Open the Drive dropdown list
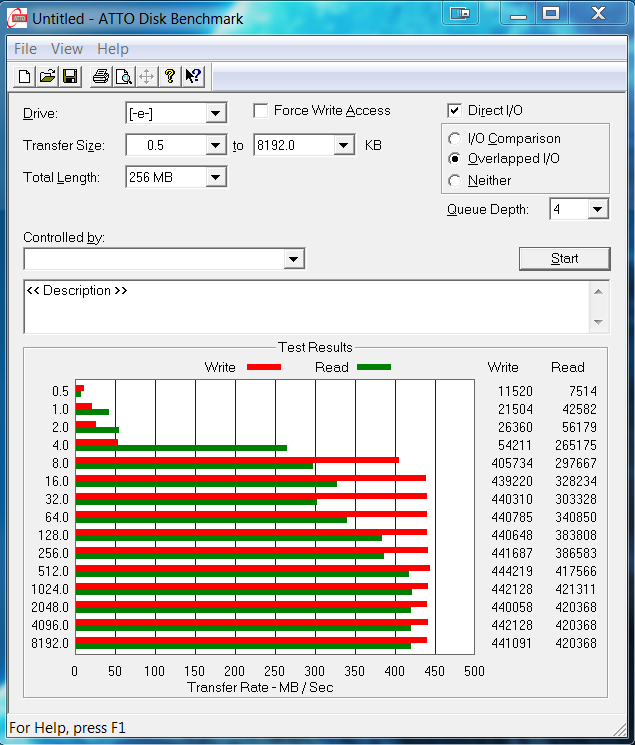This screenshot has height=745, width=635. [215, 114]
